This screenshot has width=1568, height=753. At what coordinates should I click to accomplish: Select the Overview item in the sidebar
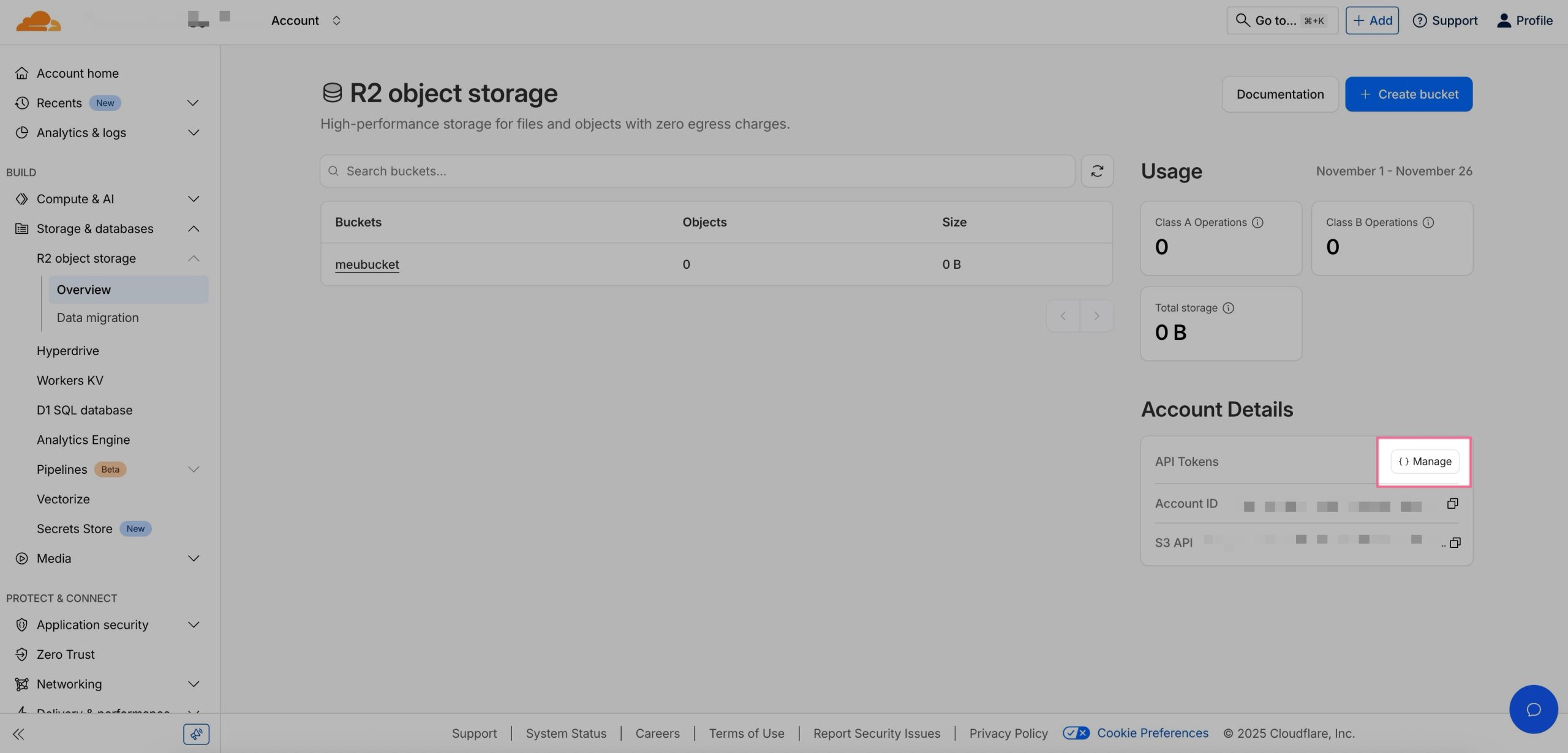pyautogui.click(x=129, y=290)
